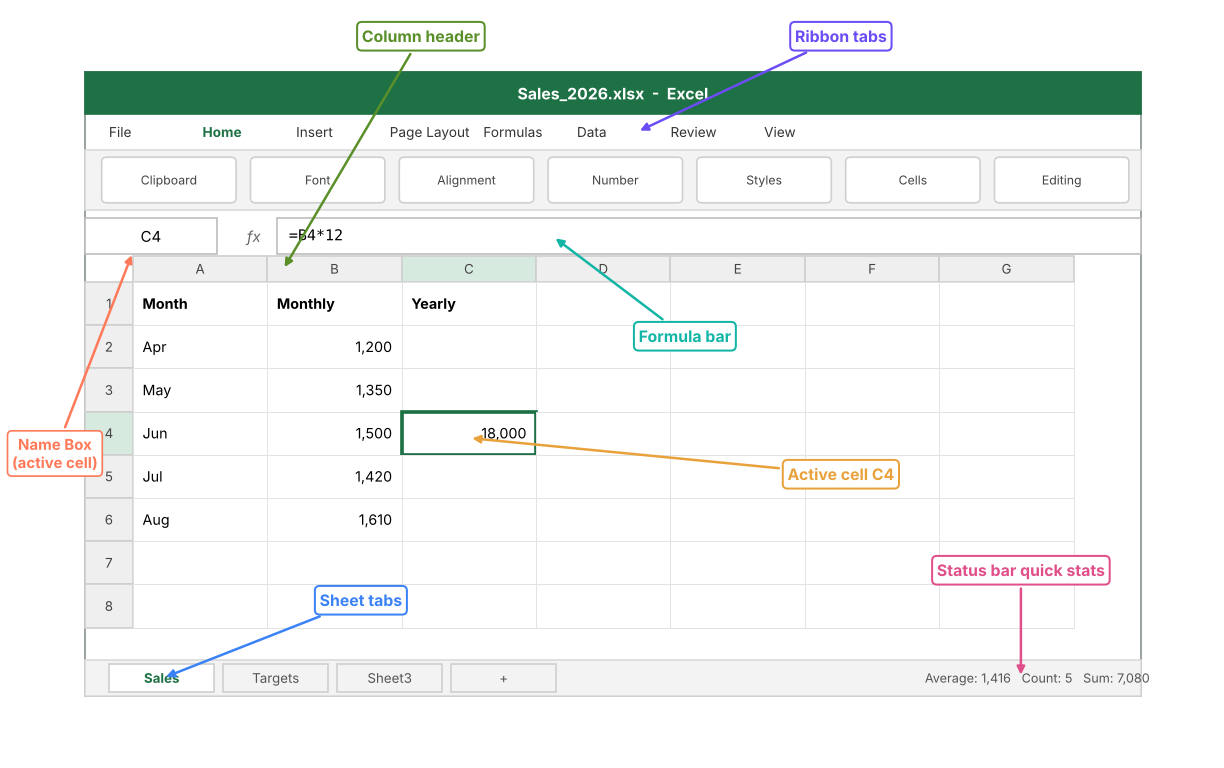Click the Select All corner box

pyautogui.click(x=109, y=269)
